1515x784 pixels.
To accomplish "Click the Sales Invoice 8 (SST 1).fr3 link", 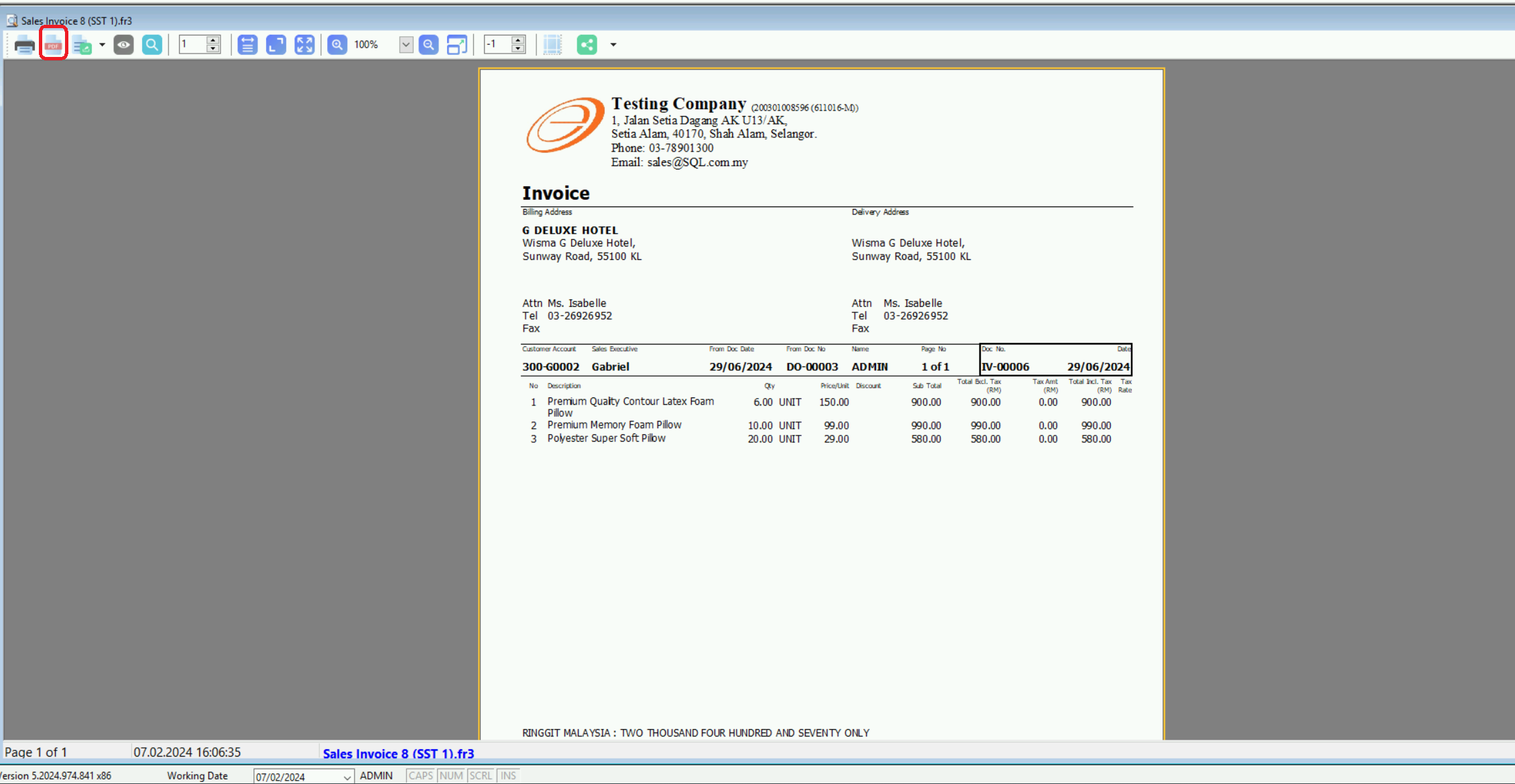I will point(398,753).
